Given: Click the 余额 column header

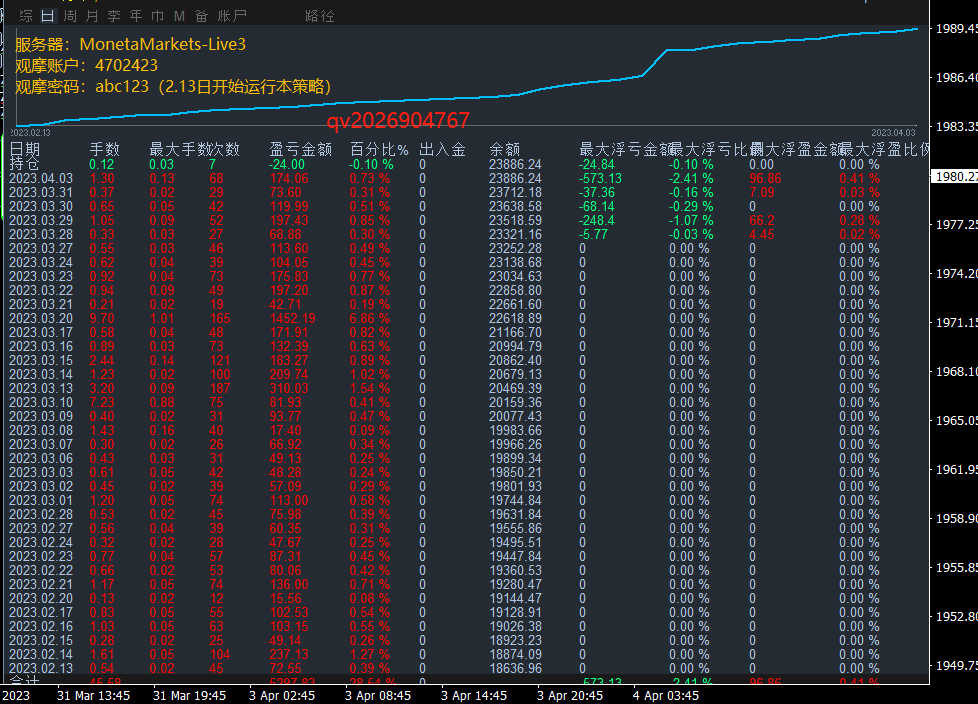Looking at the screenshot, I should point(505,150).
